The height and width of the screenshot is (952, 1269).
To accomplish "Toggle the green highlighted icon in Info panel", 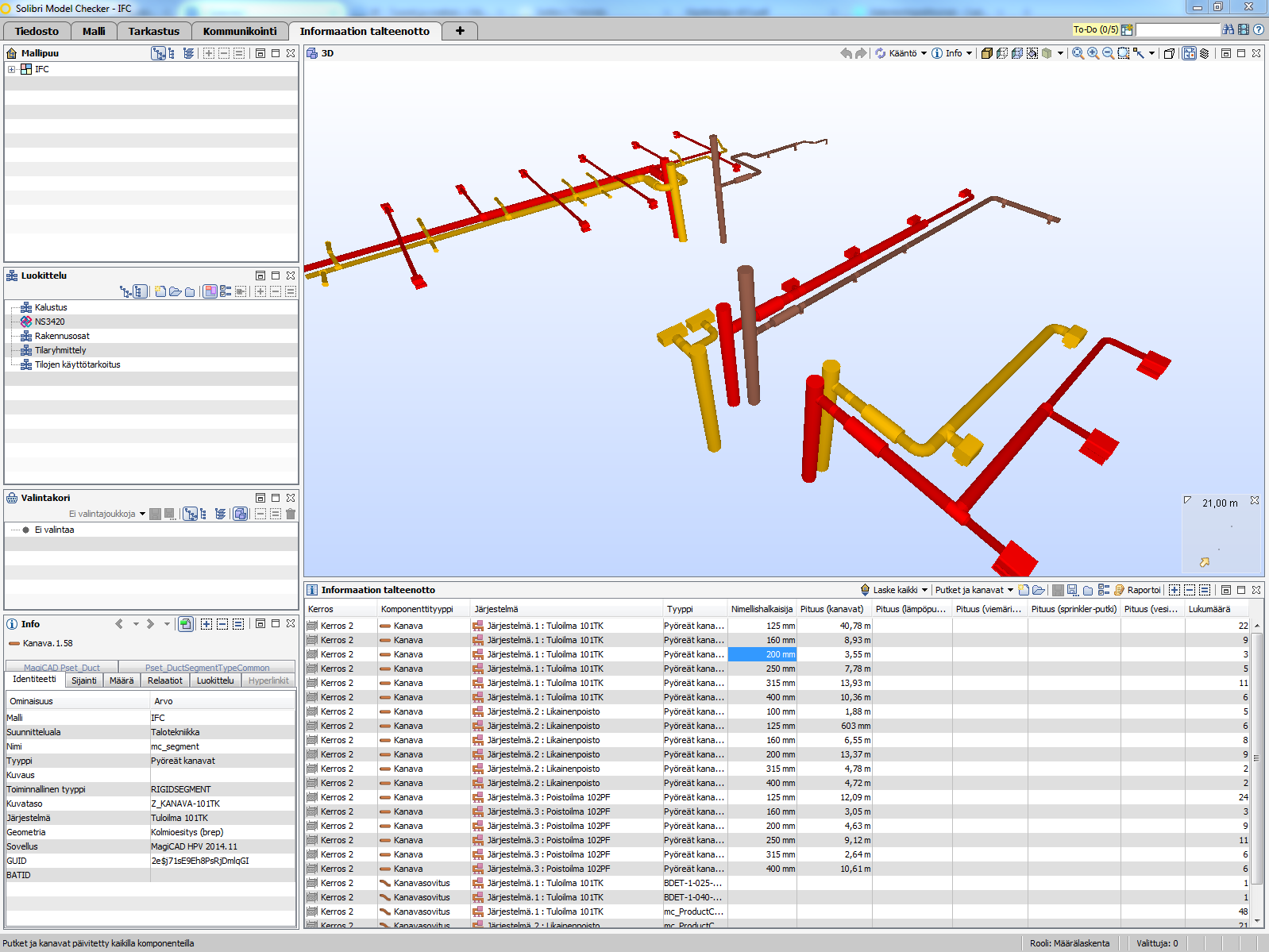I will coord(185,624).
